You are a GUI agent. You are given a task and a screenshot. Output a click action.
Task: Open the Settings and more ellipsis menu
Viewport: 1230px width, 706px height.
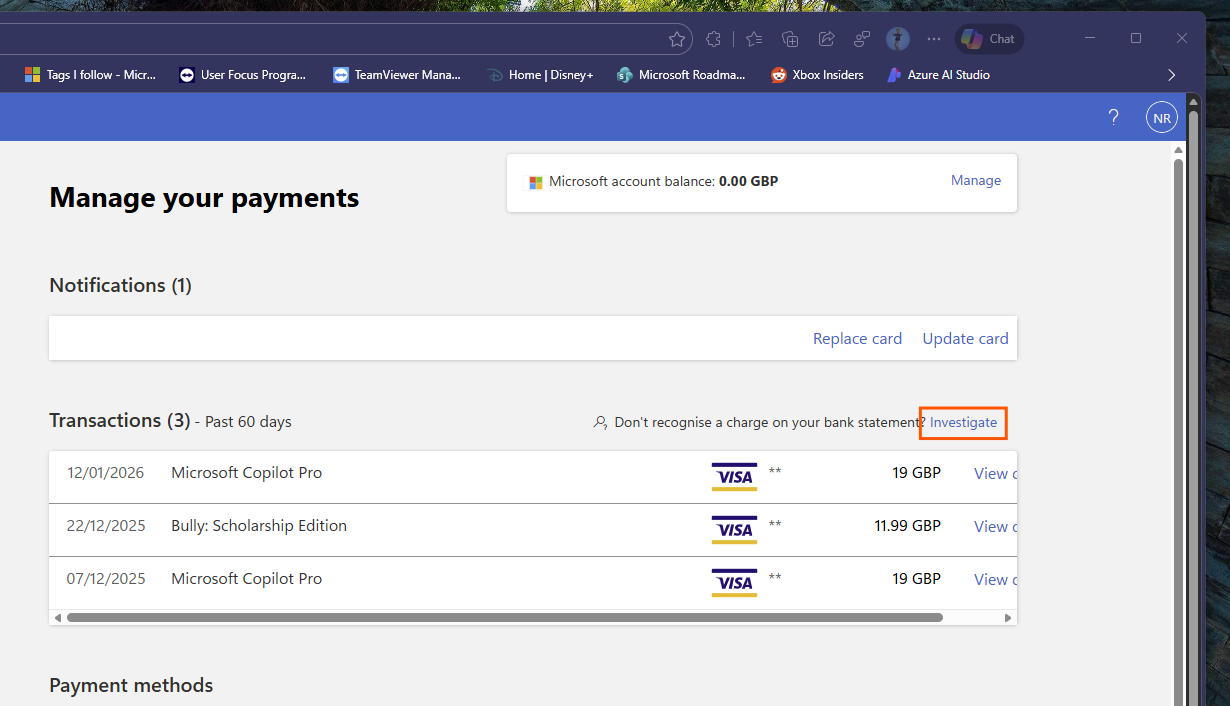[934, 39]
